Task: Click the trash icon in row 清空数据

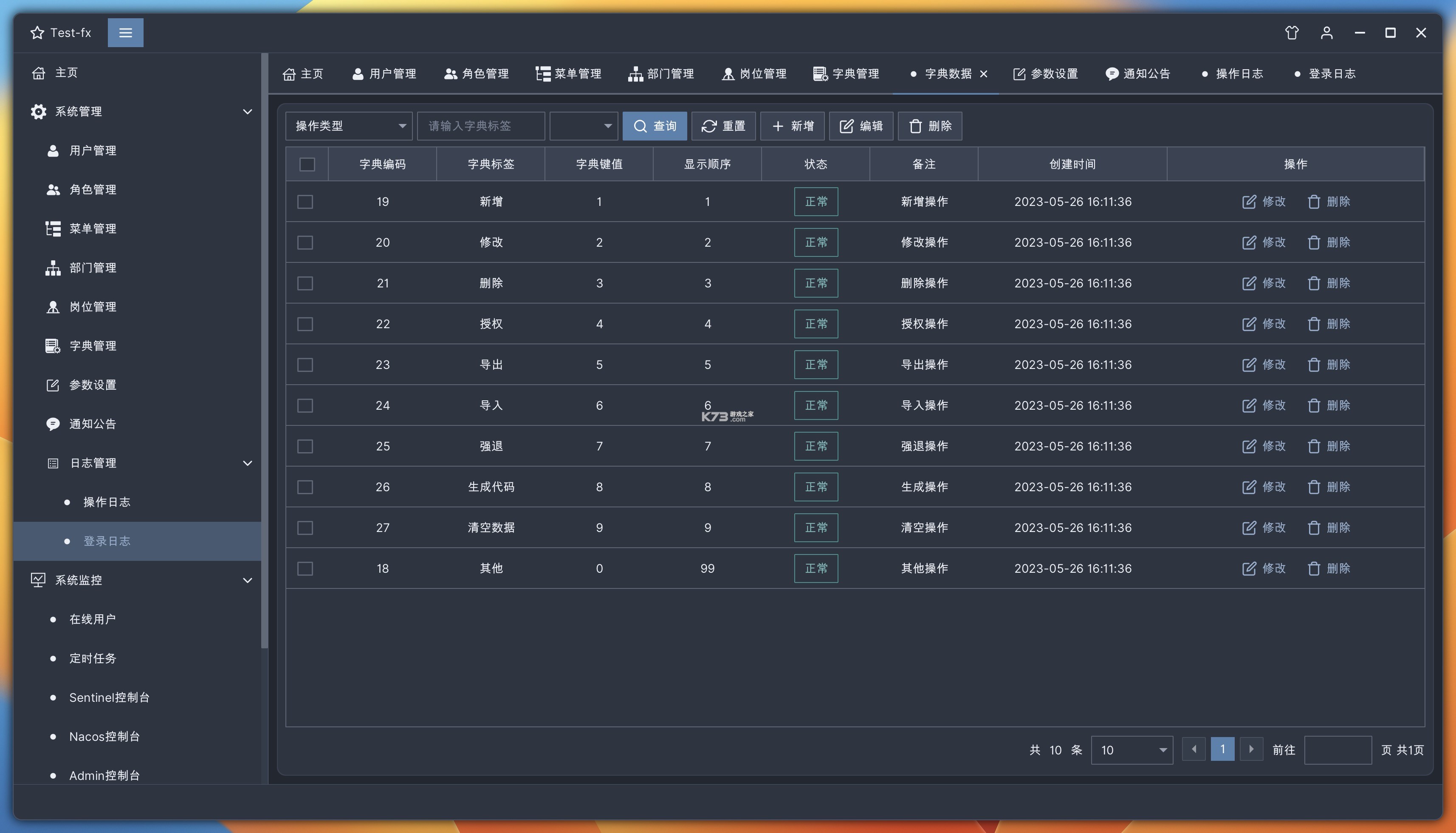Action: [1313, 527]
